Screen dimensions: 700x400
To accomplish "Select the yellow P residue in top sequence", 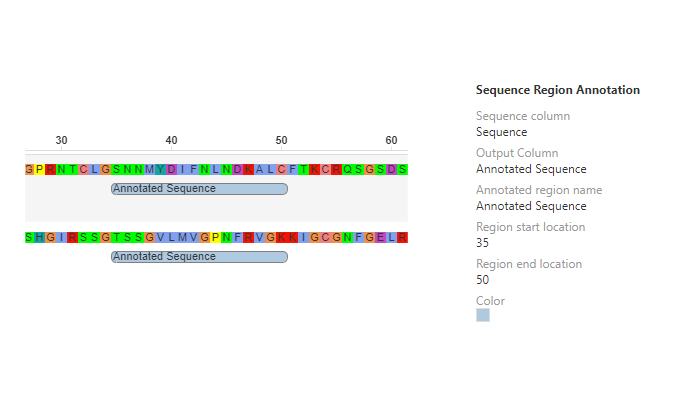I will 40,169.
